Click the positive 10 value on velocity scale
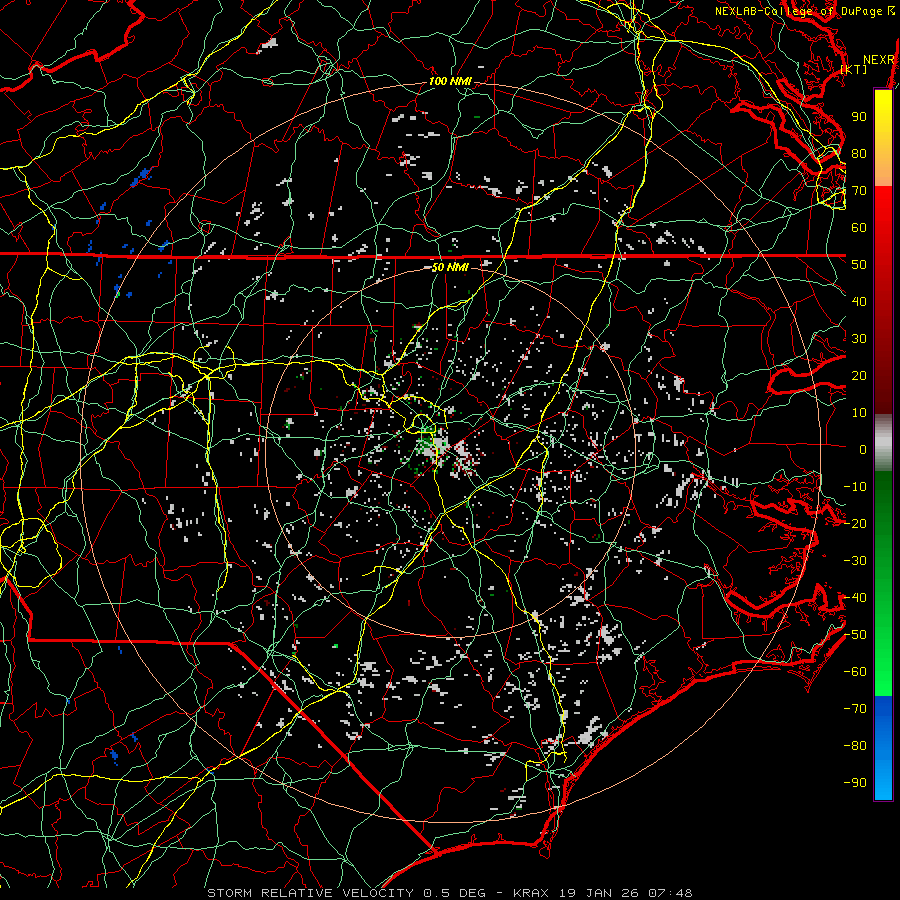 [859, 413]
